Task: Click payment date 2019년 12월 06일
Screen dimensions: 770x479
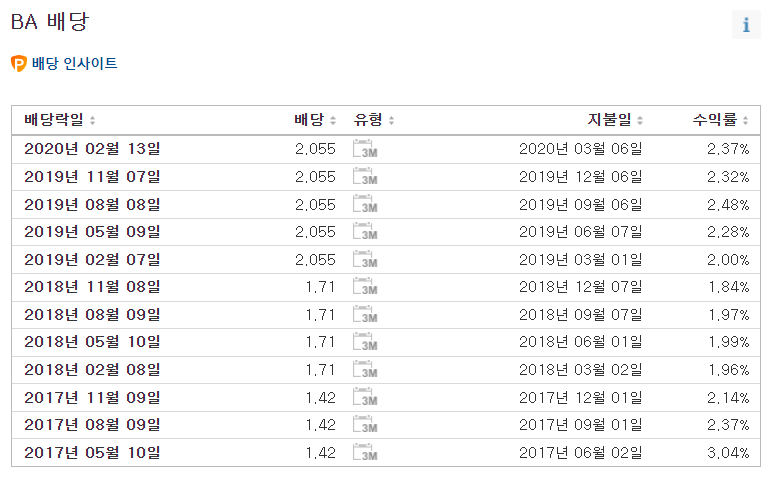Action: point(580,176)
